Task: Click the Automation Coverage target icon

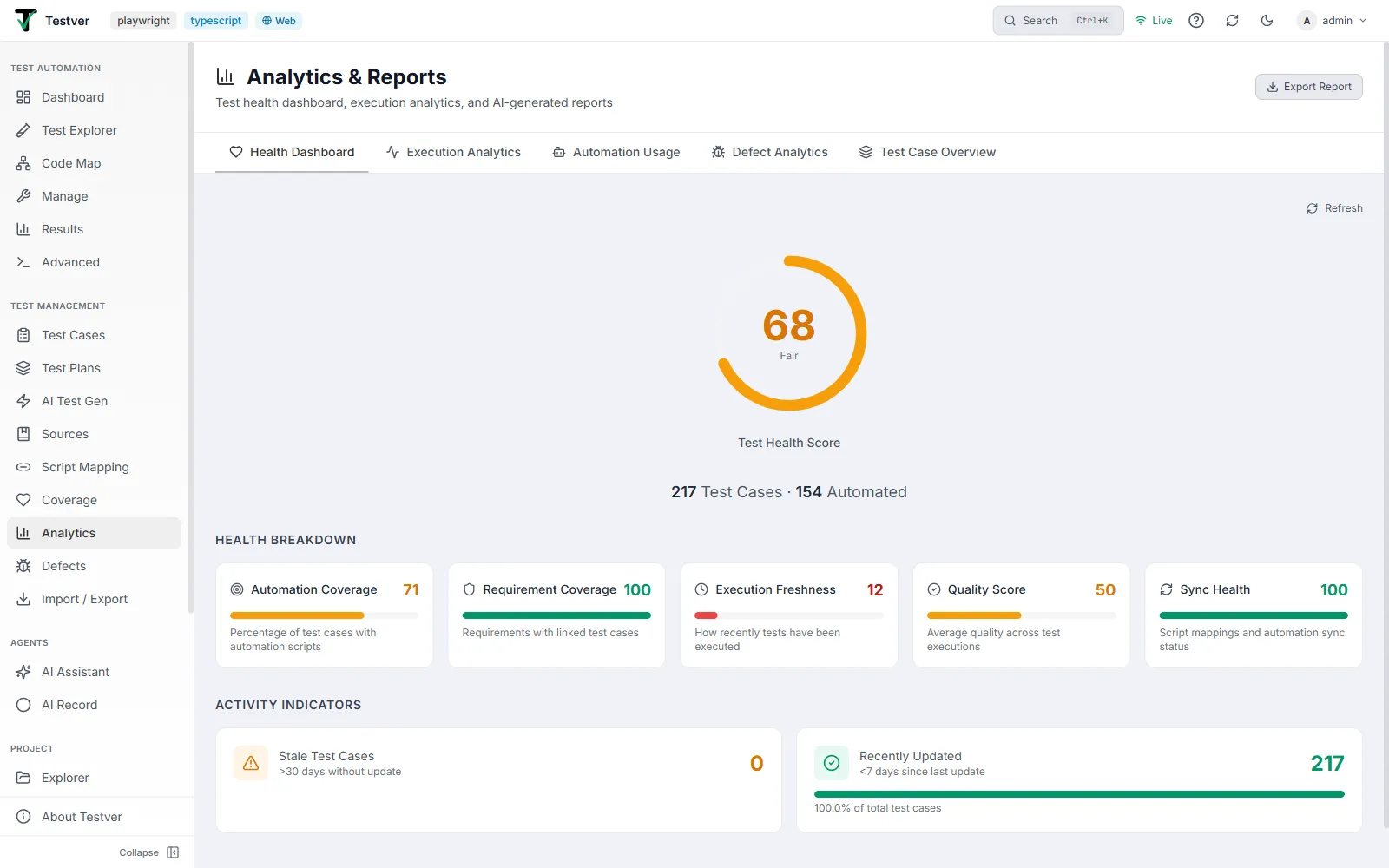Action: (x=237, y=589)
